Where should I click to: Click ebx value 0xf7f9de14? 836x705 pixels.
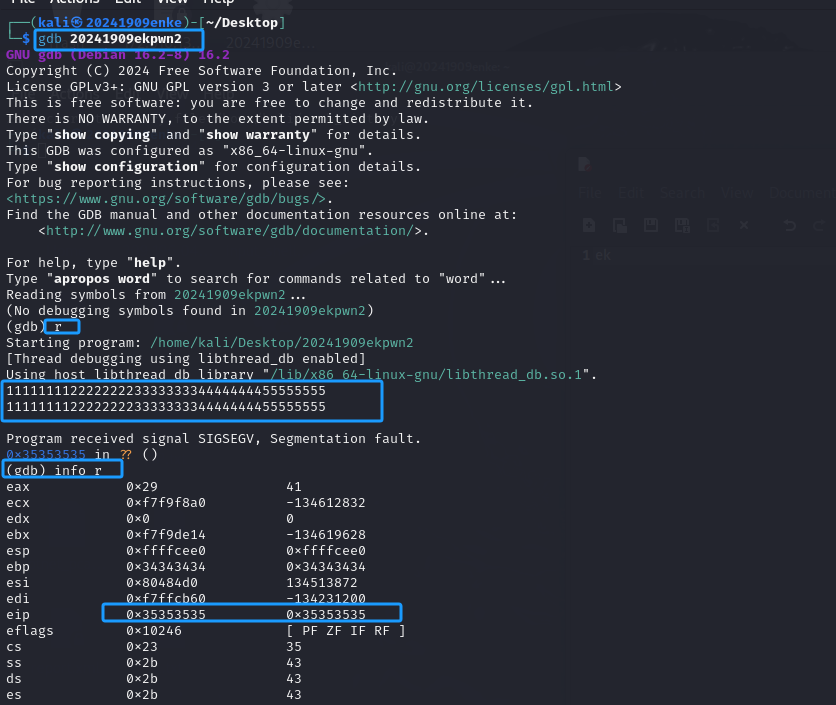166,534
